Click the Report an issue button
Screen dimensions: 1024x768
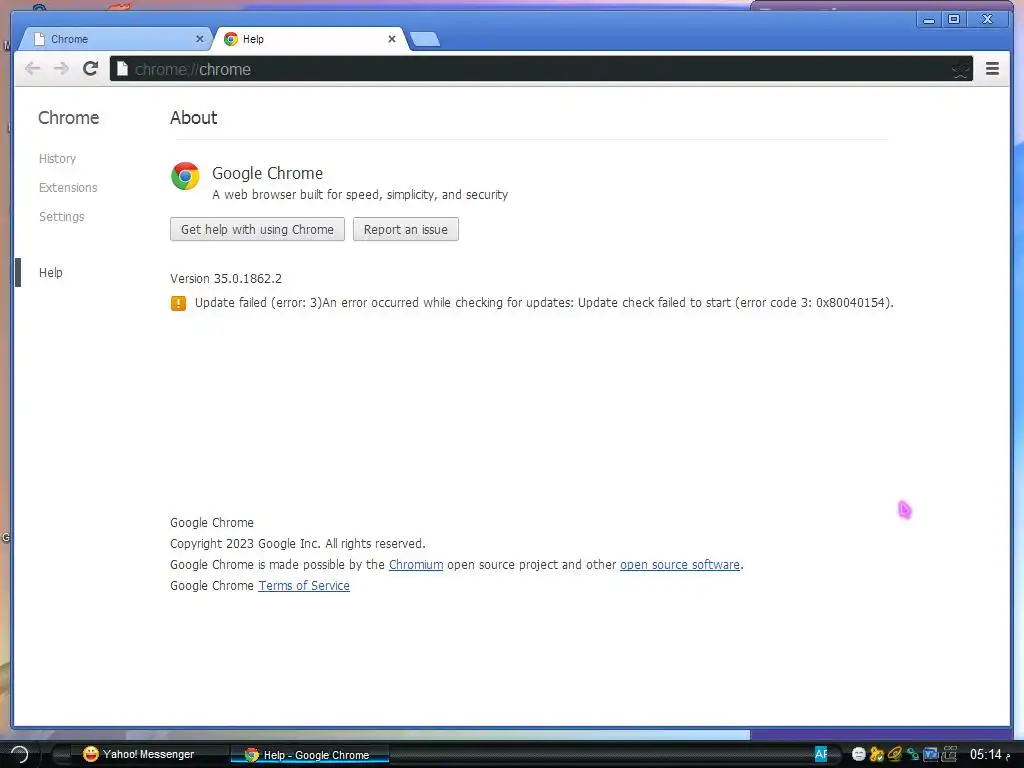[406, 229]
